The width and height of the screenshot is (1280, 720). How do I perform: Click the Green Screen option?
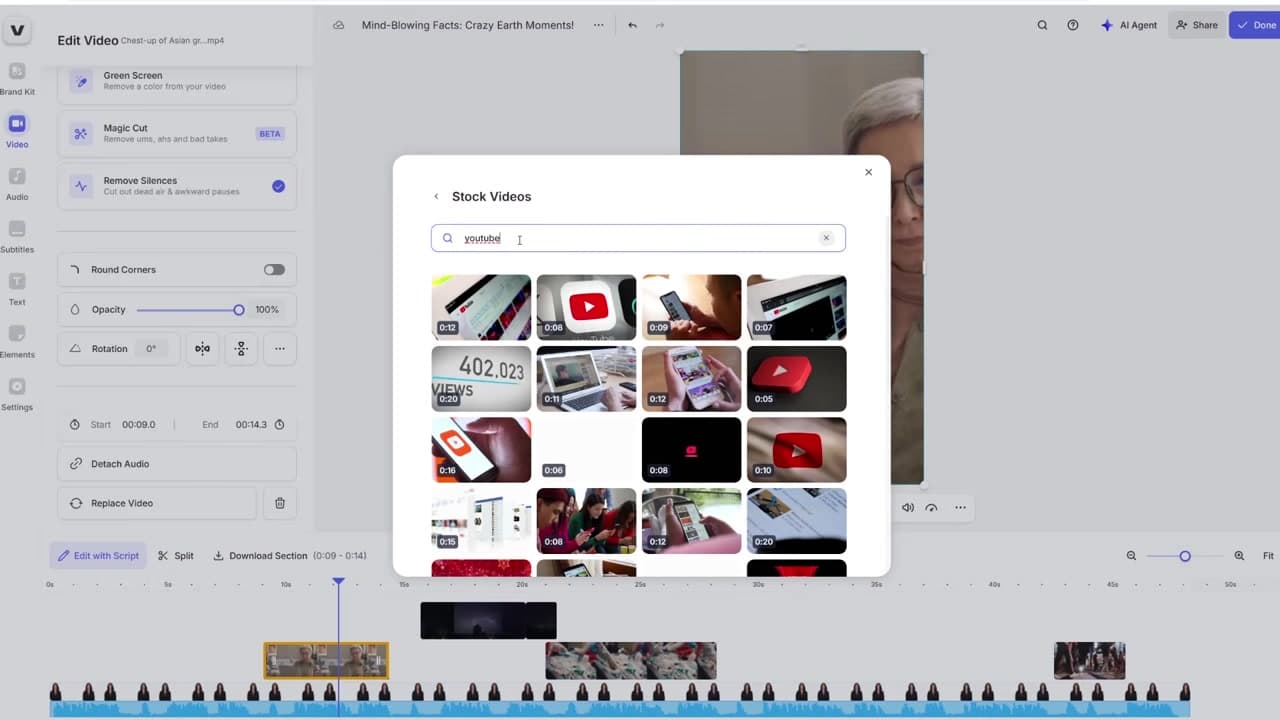[x=177, y=81]
